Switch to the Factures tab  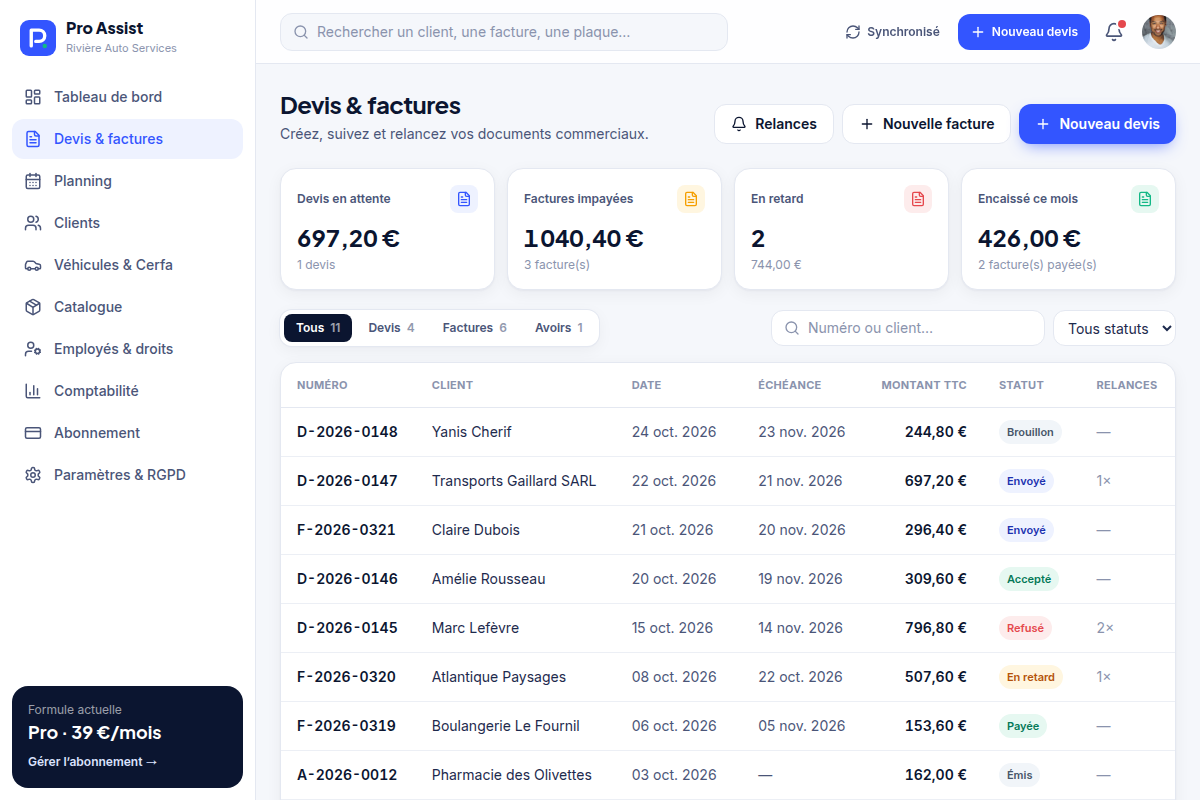[475, 328]
